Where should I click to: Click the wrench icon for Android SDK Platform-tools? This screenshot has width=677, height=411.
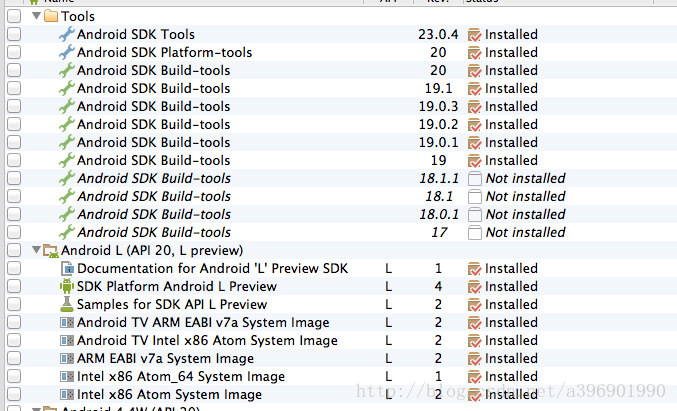point(67,52)
